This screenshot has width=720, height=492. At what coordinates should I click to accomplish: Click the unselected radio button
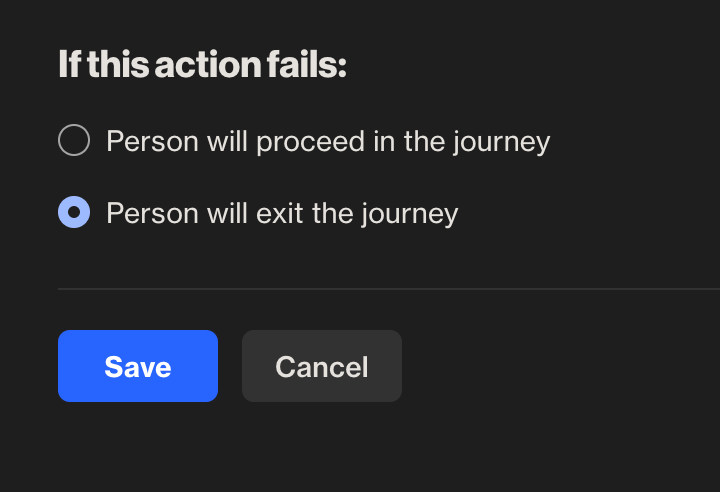click(x=74, y=141)
